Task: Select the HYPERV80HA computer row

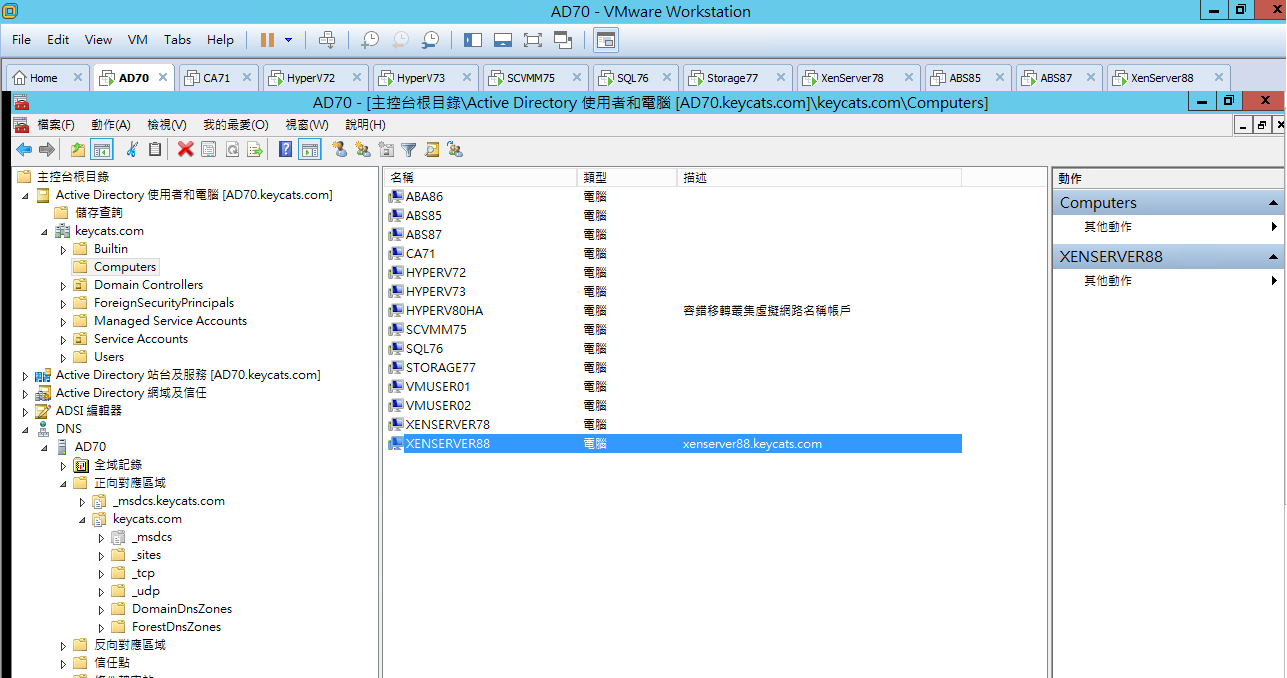Action: click(x=673, y=311)
